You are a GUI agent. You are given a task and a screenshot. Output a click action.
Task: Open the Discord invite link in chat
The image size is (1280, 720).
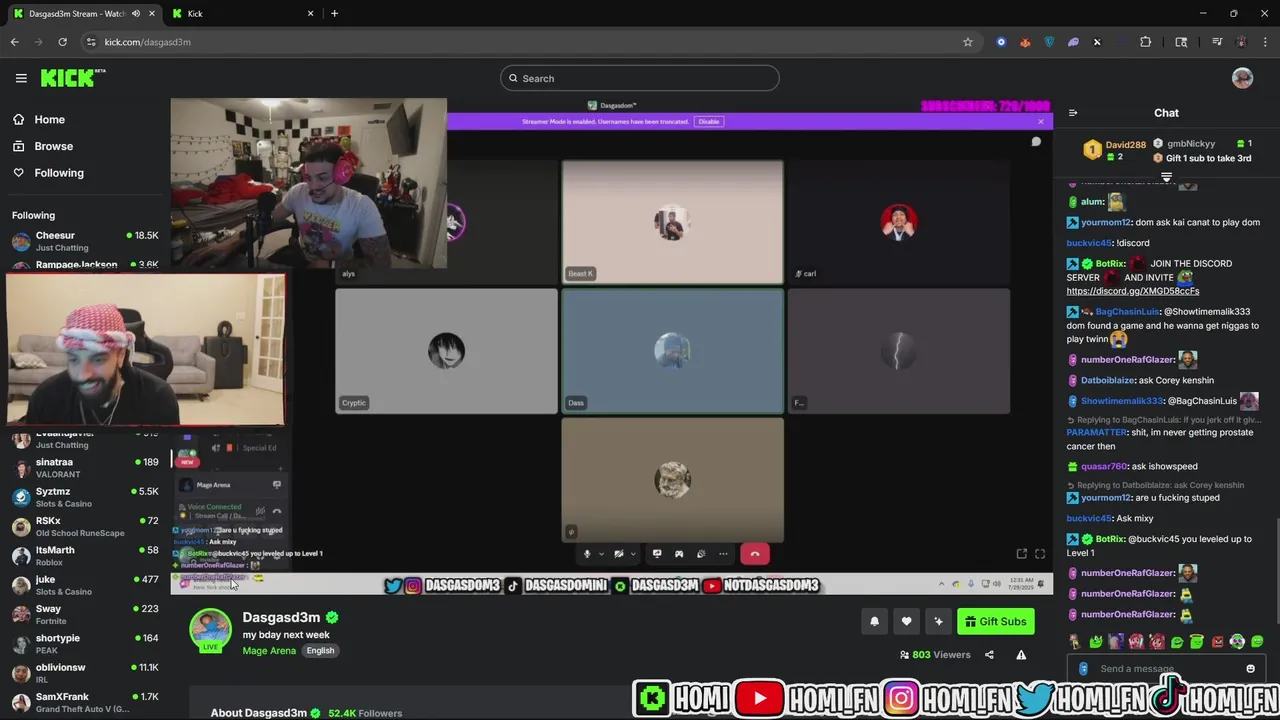point(1132,291)
